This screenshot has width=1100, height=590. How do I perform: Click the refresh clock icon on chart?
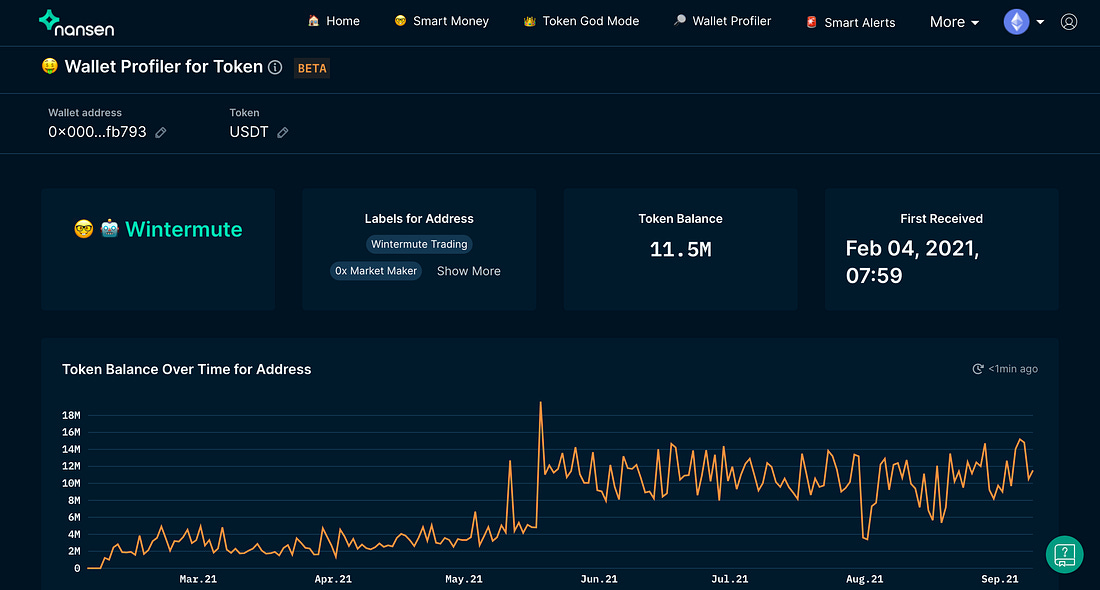pos(978,369)
